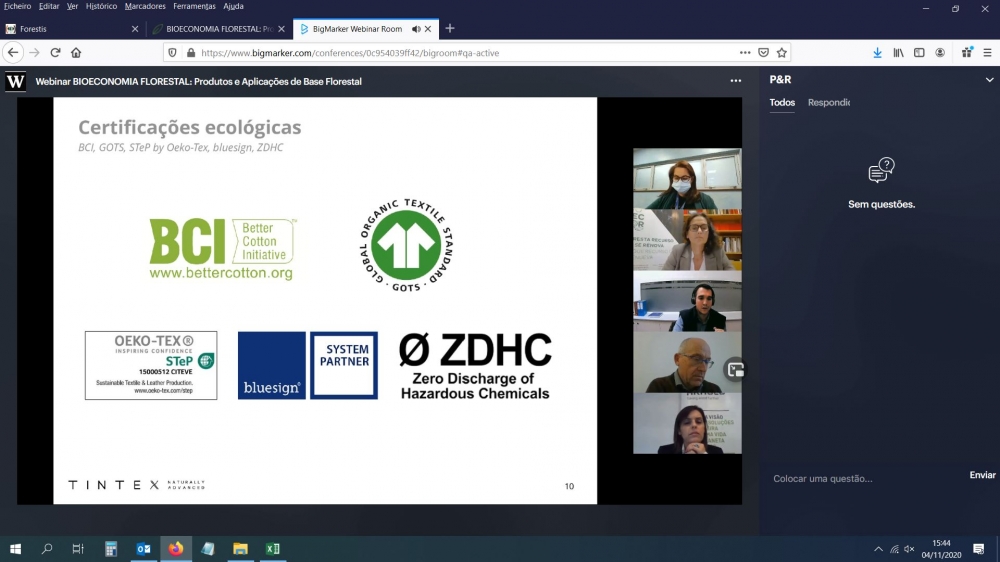This screenshot has height=562, width=1000.
Task: Open the clock and date 15:44
Action: coord(941,549)
